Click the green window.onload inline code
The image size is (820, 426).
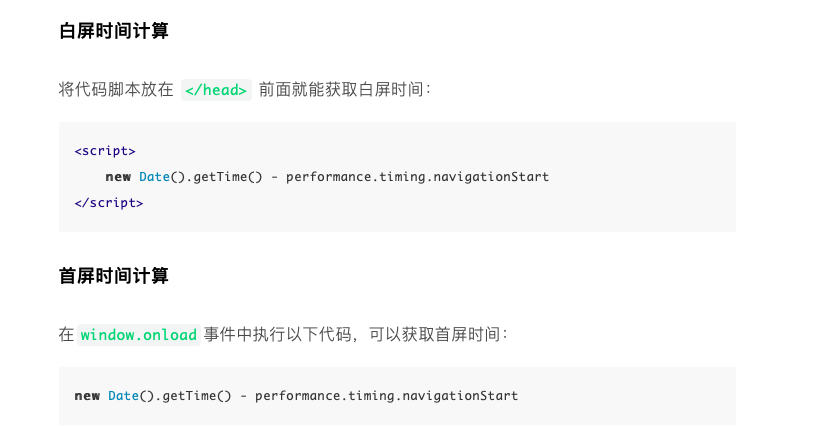tap(139, 335)
